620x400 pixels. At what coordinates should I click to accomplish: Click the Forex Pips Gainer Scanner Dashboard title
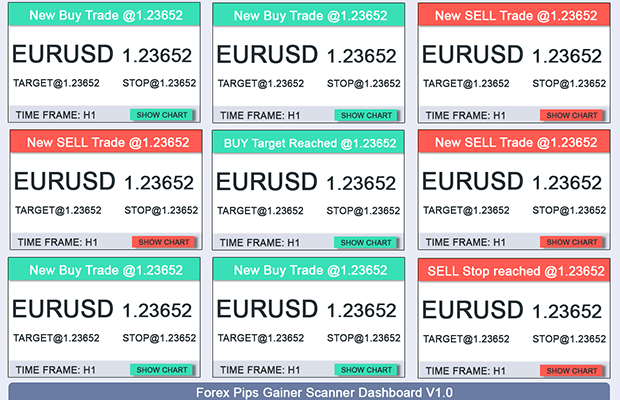309,391
